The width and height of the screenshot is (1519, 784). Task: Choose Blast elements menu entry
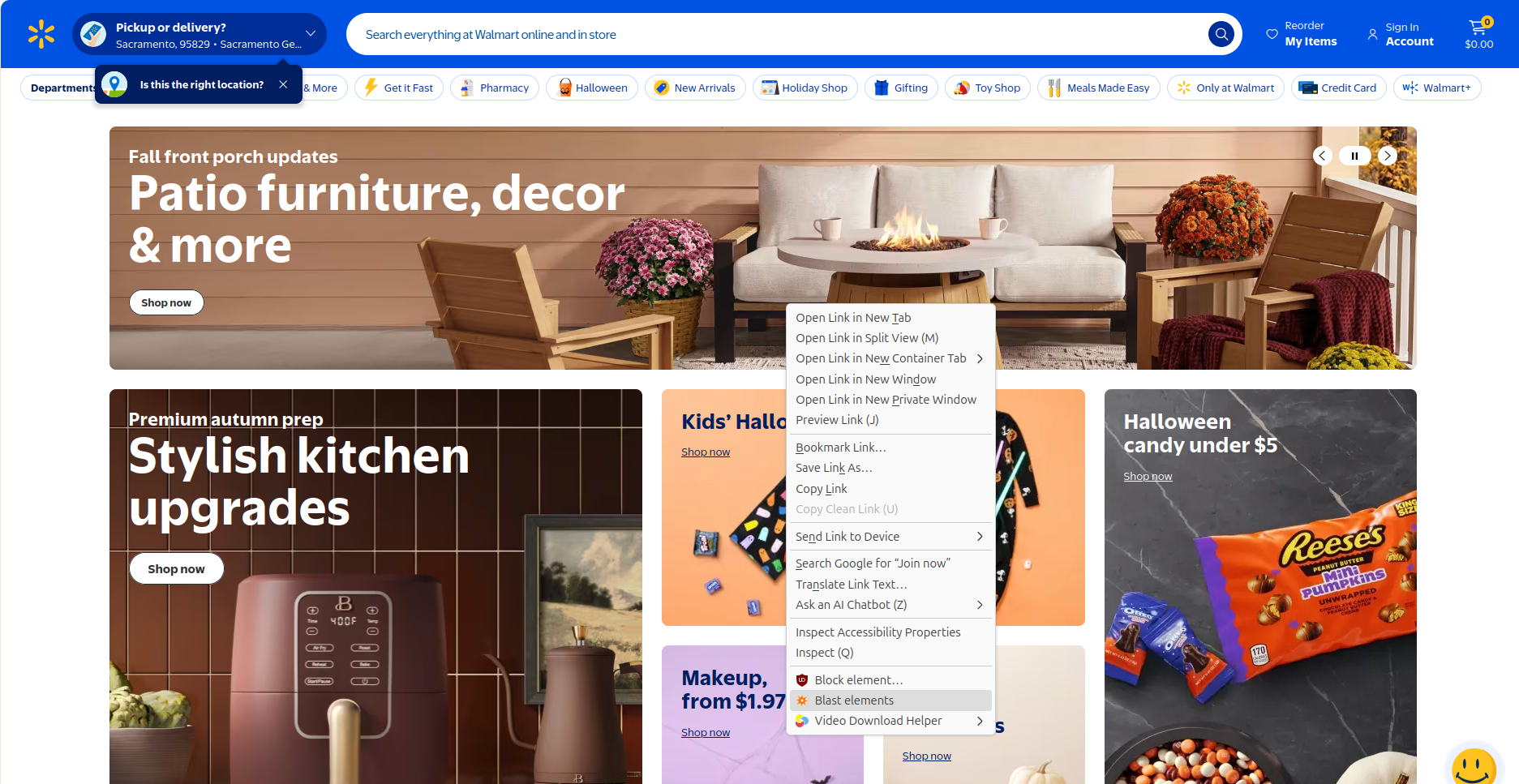click(890, 700)
